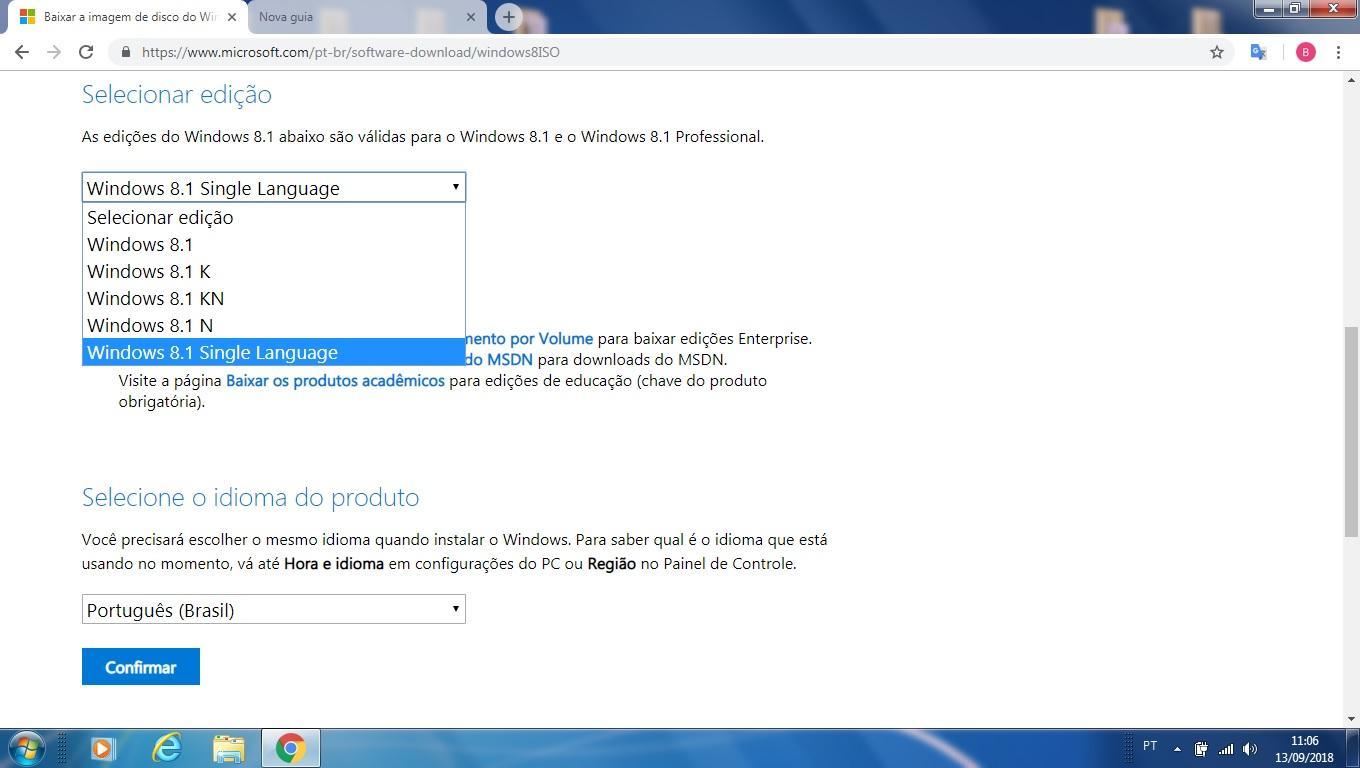The width and height of the screenshot is (1360, 768).
Task: Open the Windows Start menu orb
Action: tap(26, 748)
